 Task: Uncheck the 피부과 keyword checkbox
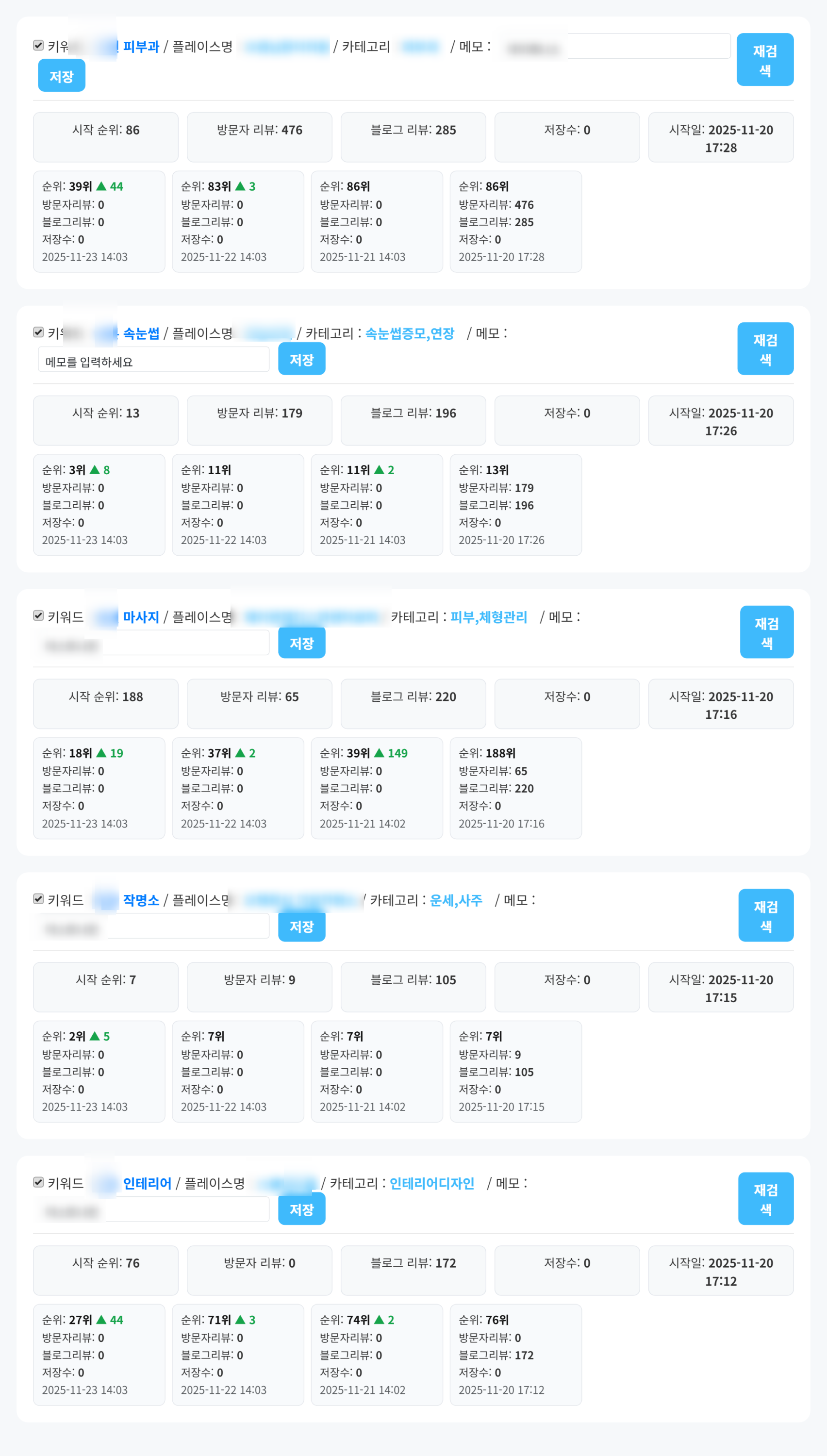pyautogui.click(x=39, y=46)
